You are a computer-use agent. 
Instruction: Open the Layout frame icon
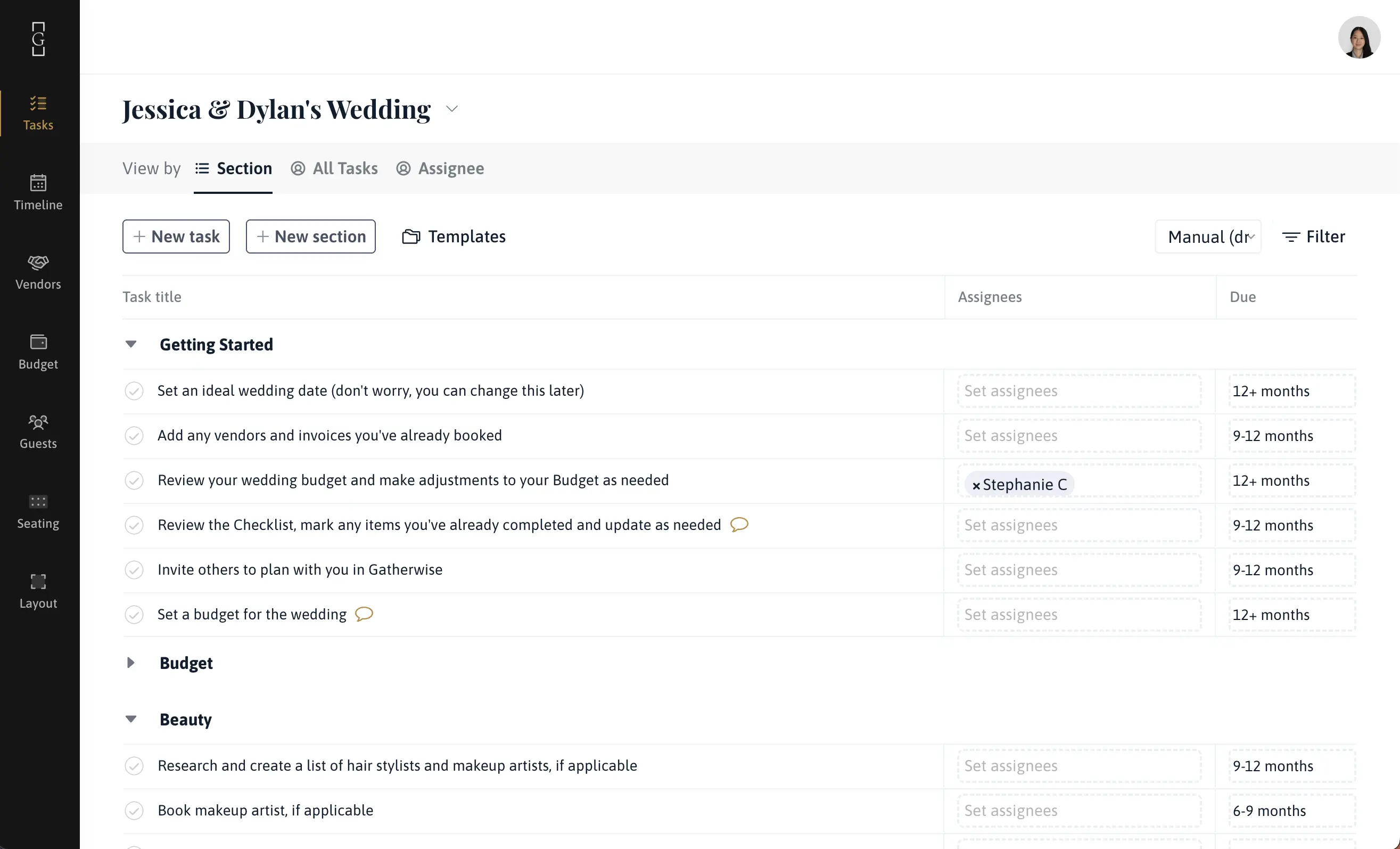pos(38,581)
